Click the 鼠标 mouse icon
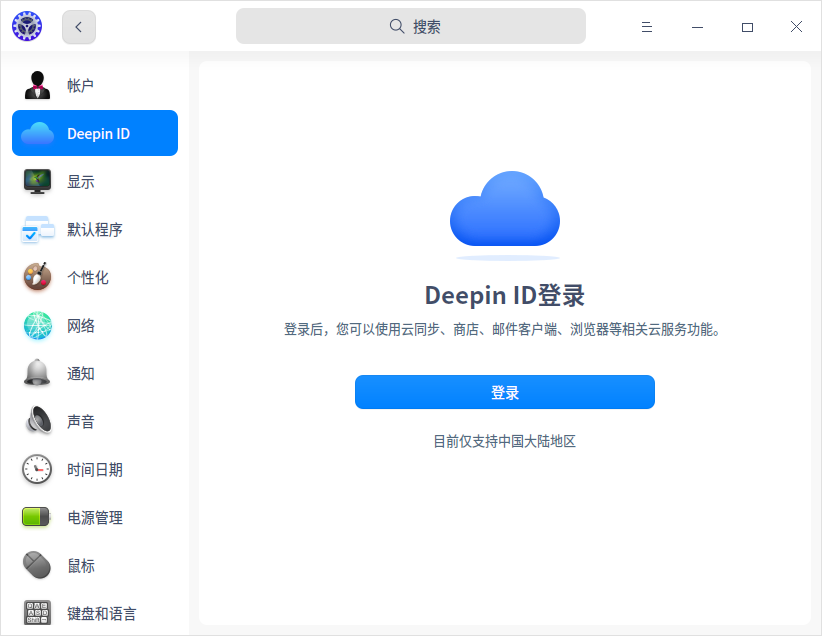822x636 pixels. tap(37, 565)
